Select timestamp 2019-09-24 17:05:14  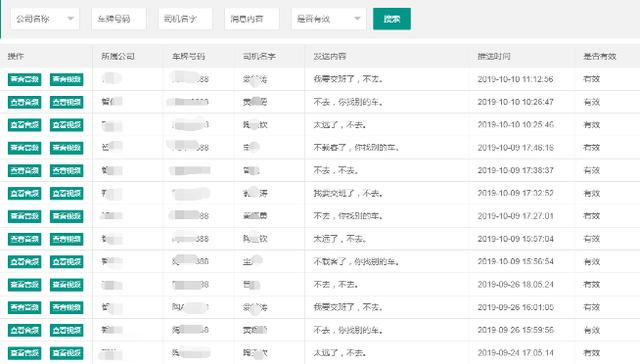516,353
